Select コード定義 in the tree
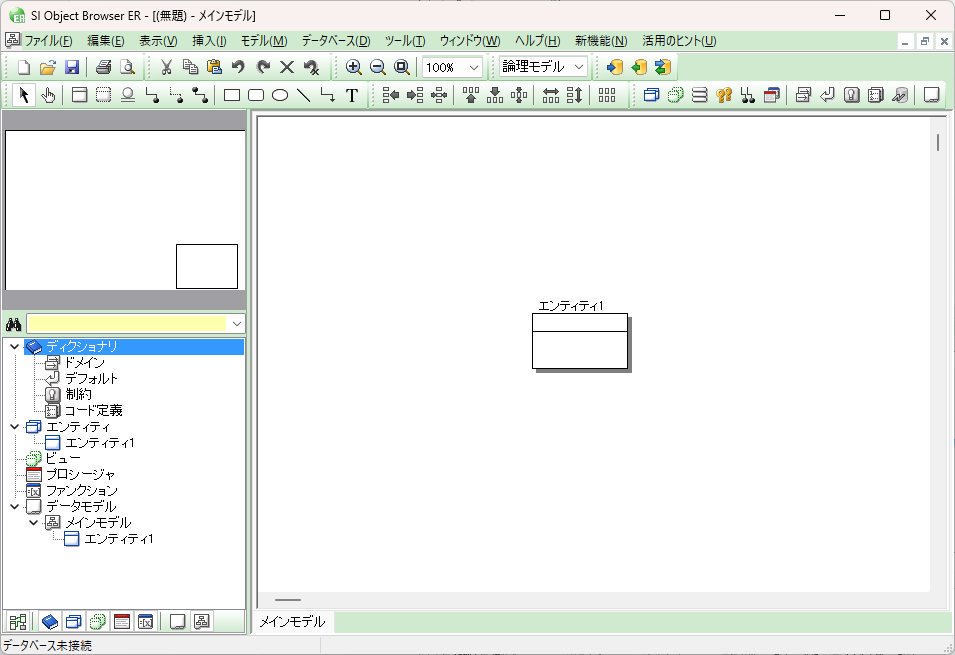This screenshot has width=955, height=655. click(93, 411)
